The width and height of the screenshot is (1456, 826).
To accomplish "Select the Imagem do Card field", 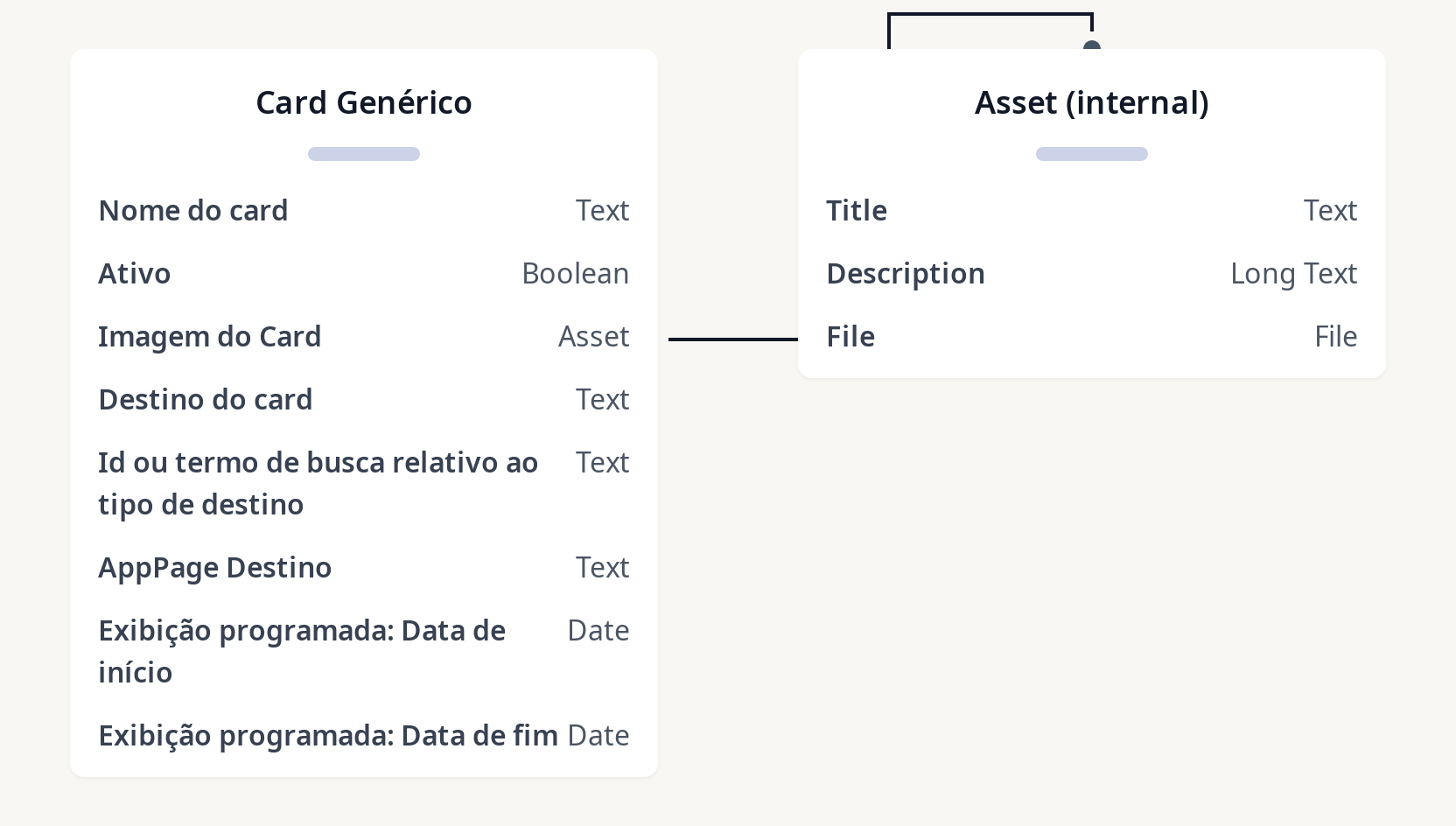I will [x=210, y=337].
